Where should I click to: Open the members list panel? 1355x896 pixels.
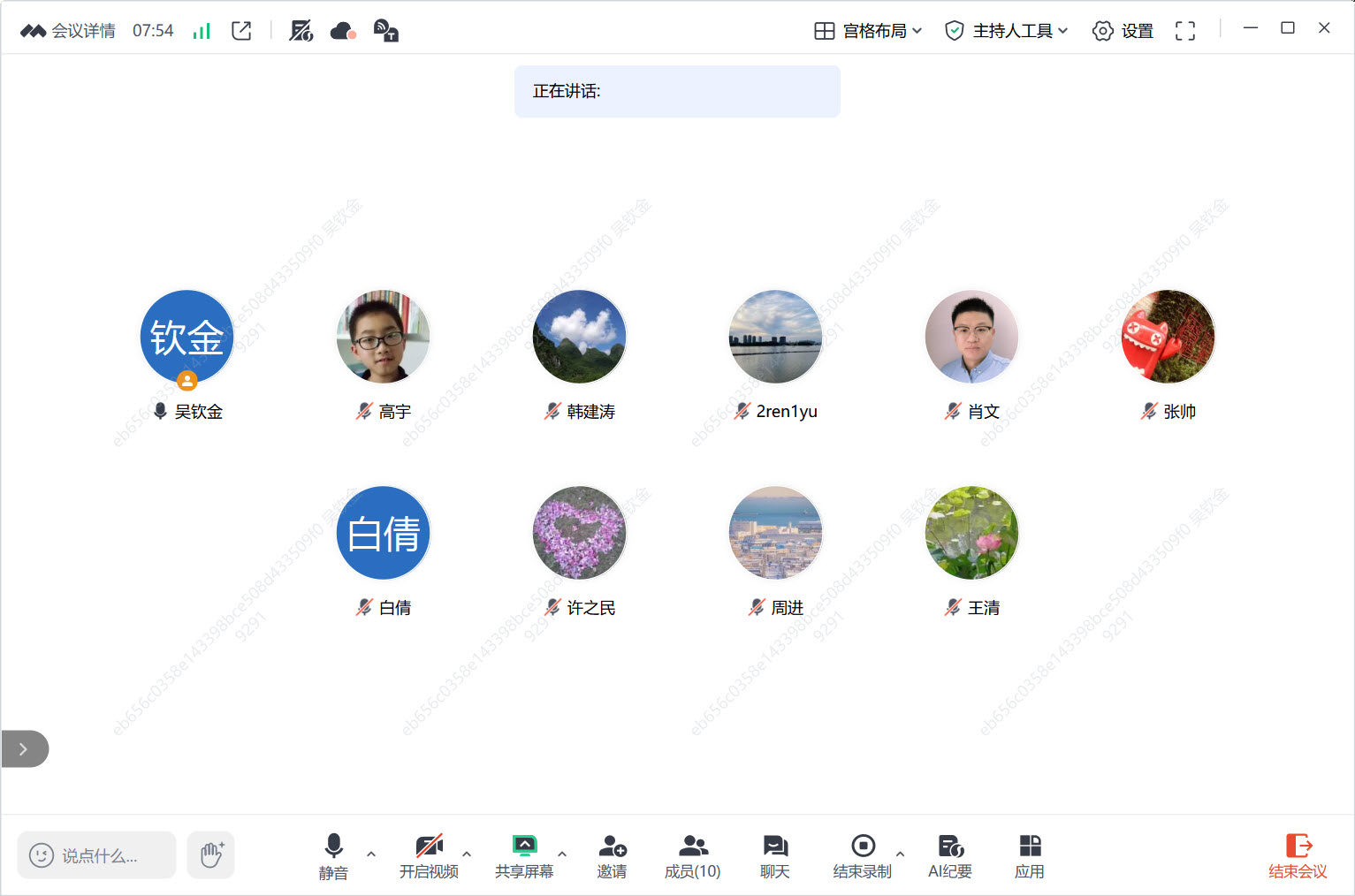tap(692, 855)
